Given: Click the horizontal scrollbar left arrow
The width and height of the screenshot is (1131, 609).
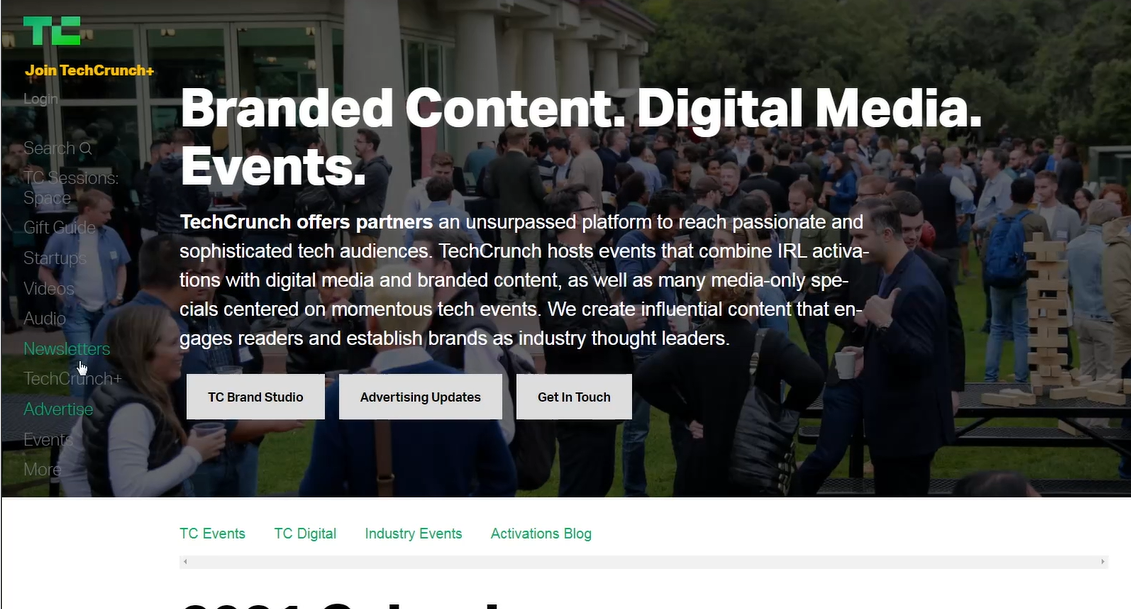Looking at the screenshot, I should point(185,561).
